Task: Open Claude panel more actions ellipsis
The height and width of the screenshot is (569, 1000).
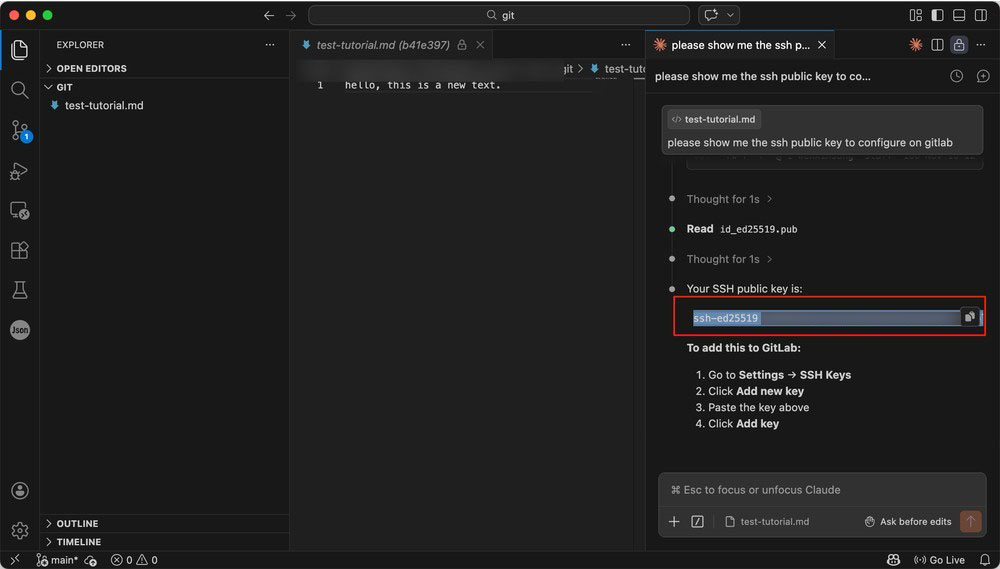Action: pos(981,45)
